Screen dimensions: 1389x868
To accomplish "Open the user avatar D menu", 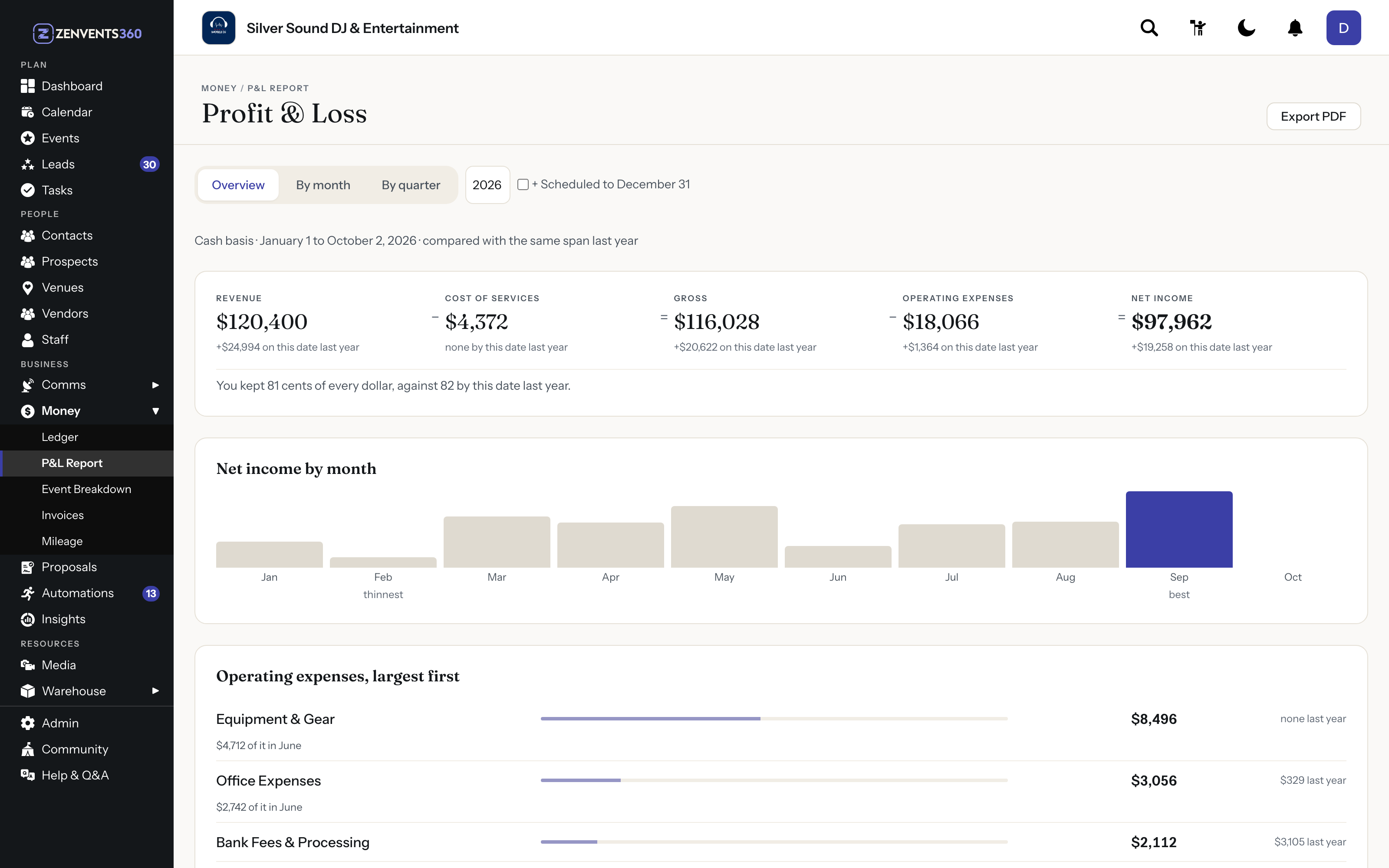I will [1344, 27].
